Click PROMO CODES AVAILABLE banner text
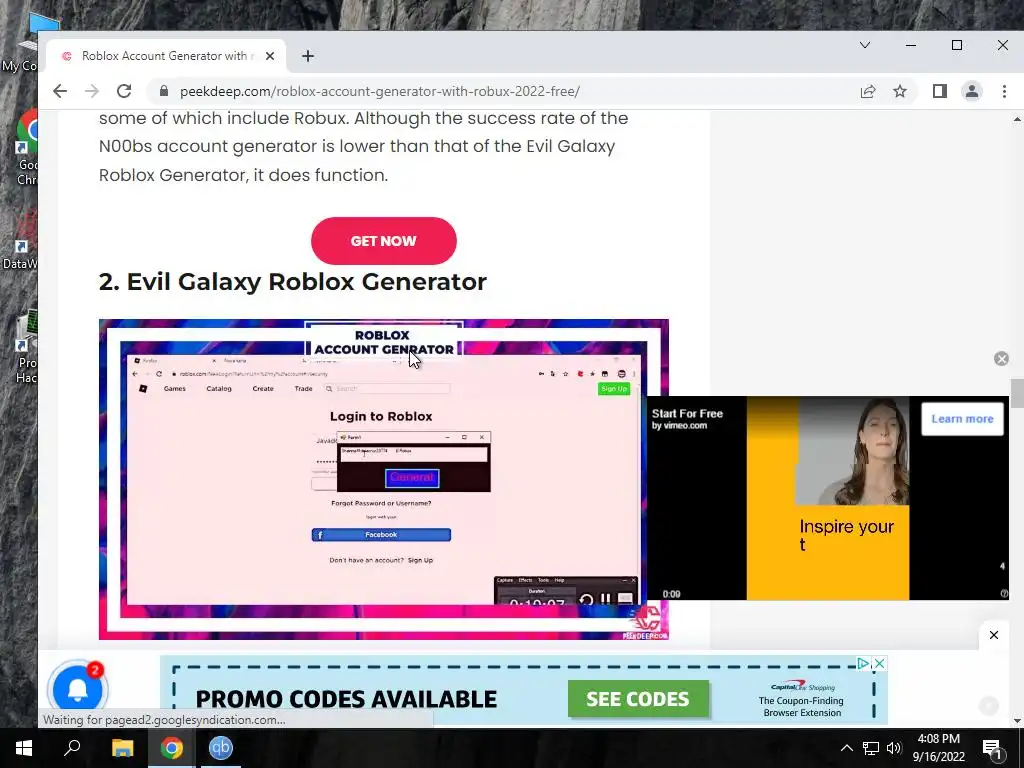This screenshot has height=768, width=1024. 346,699
